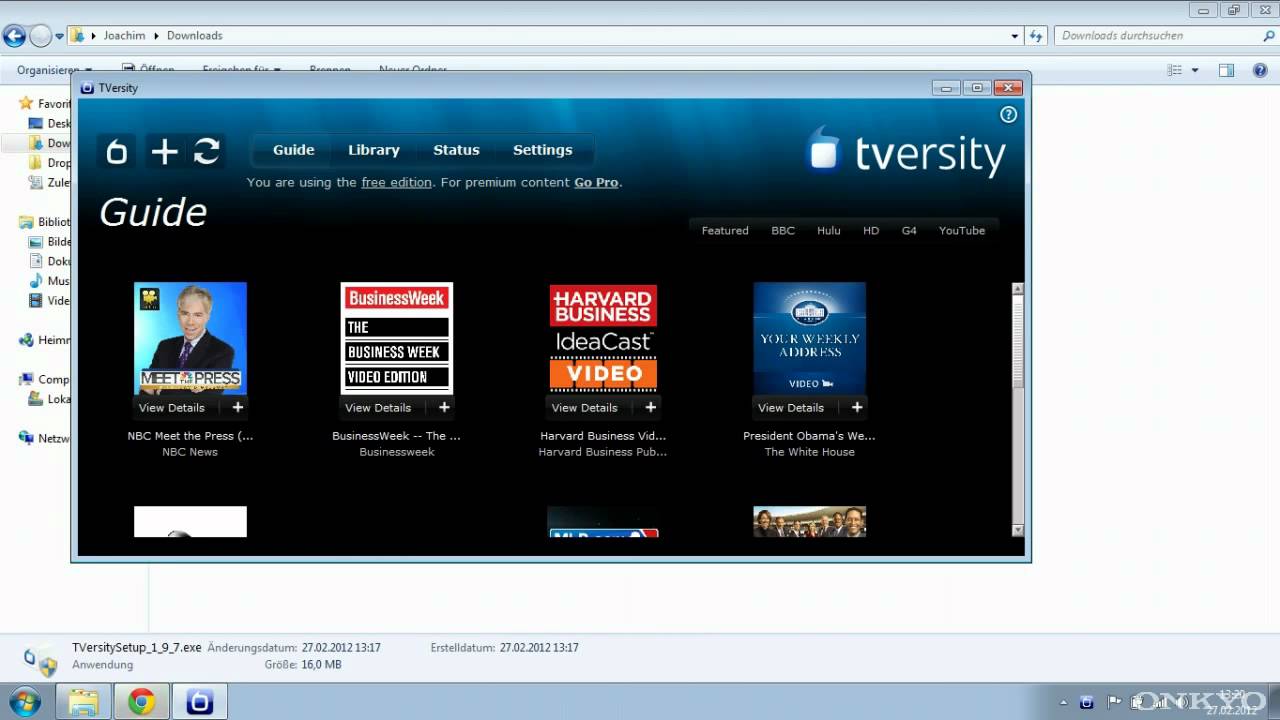Add BusinessWeek feed with its plus icon
The image size is (1280, 720).
pyautogui.click(x=444, y=407)
